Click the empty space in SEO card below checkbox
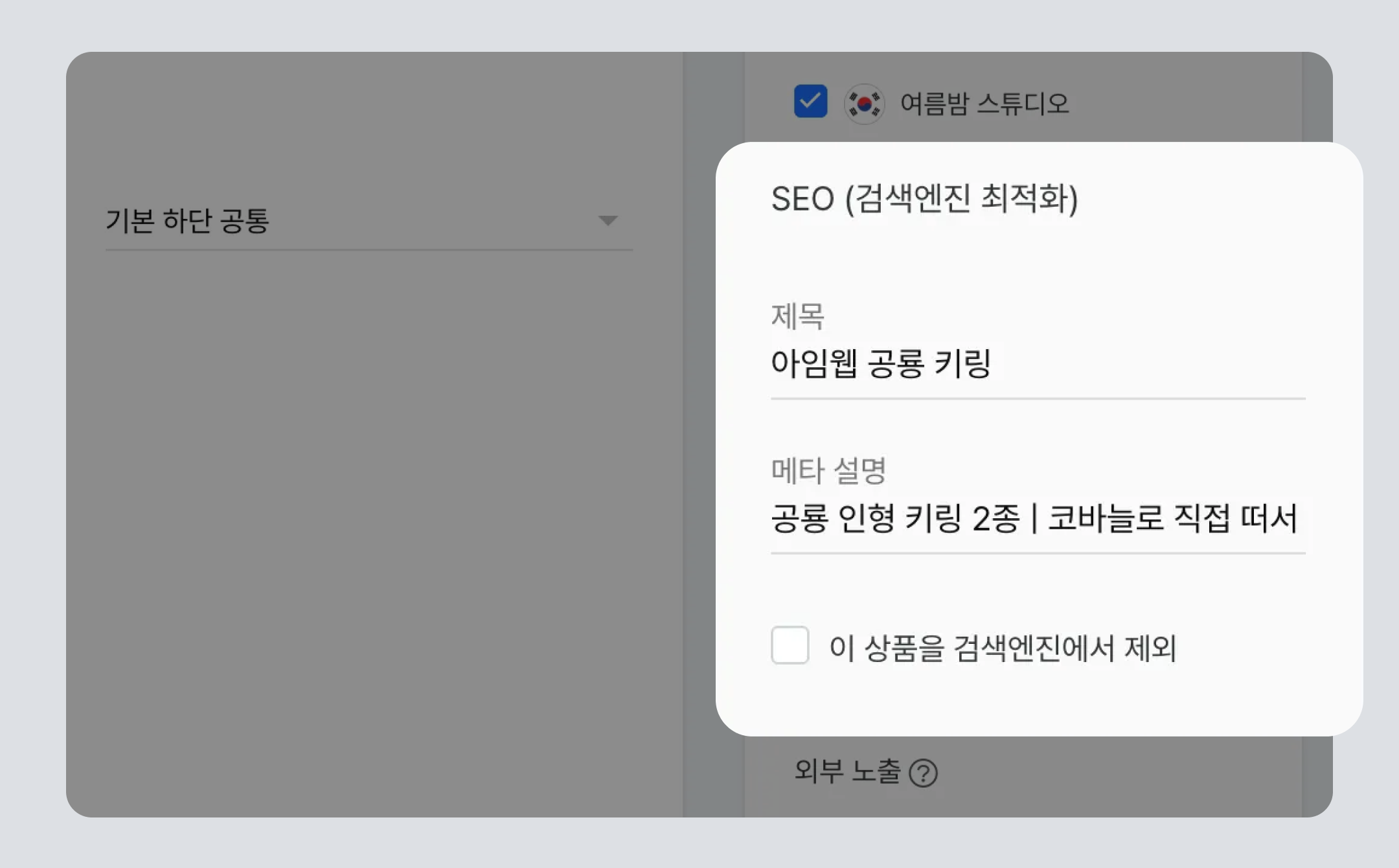The width and height of the screenshot is (1399, 868). coord(1036,703)
